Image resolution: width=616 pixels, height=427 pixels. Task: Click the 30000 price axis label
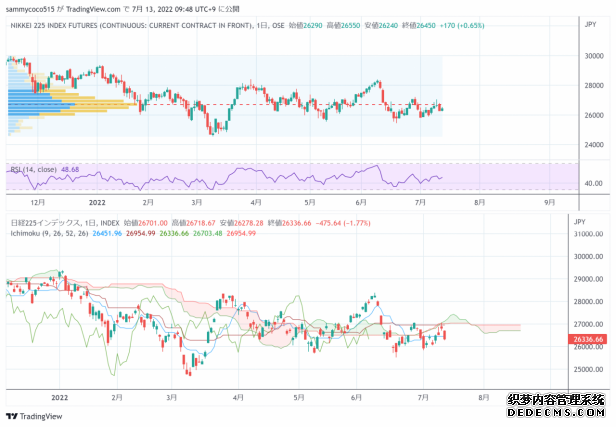(x=594, y=56)
